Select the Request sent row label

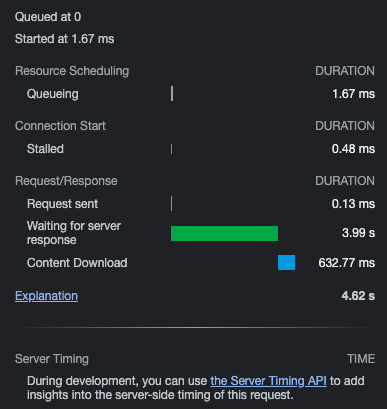point(62,204)
